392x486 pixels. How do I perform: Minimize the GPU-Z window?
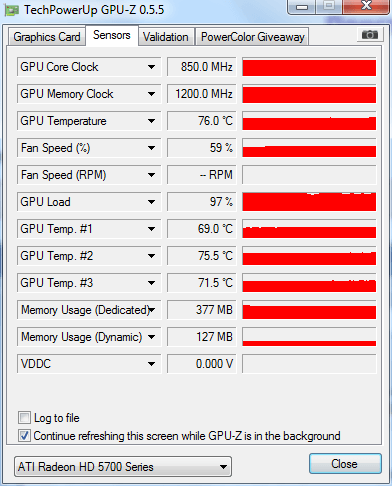(302, 7)
